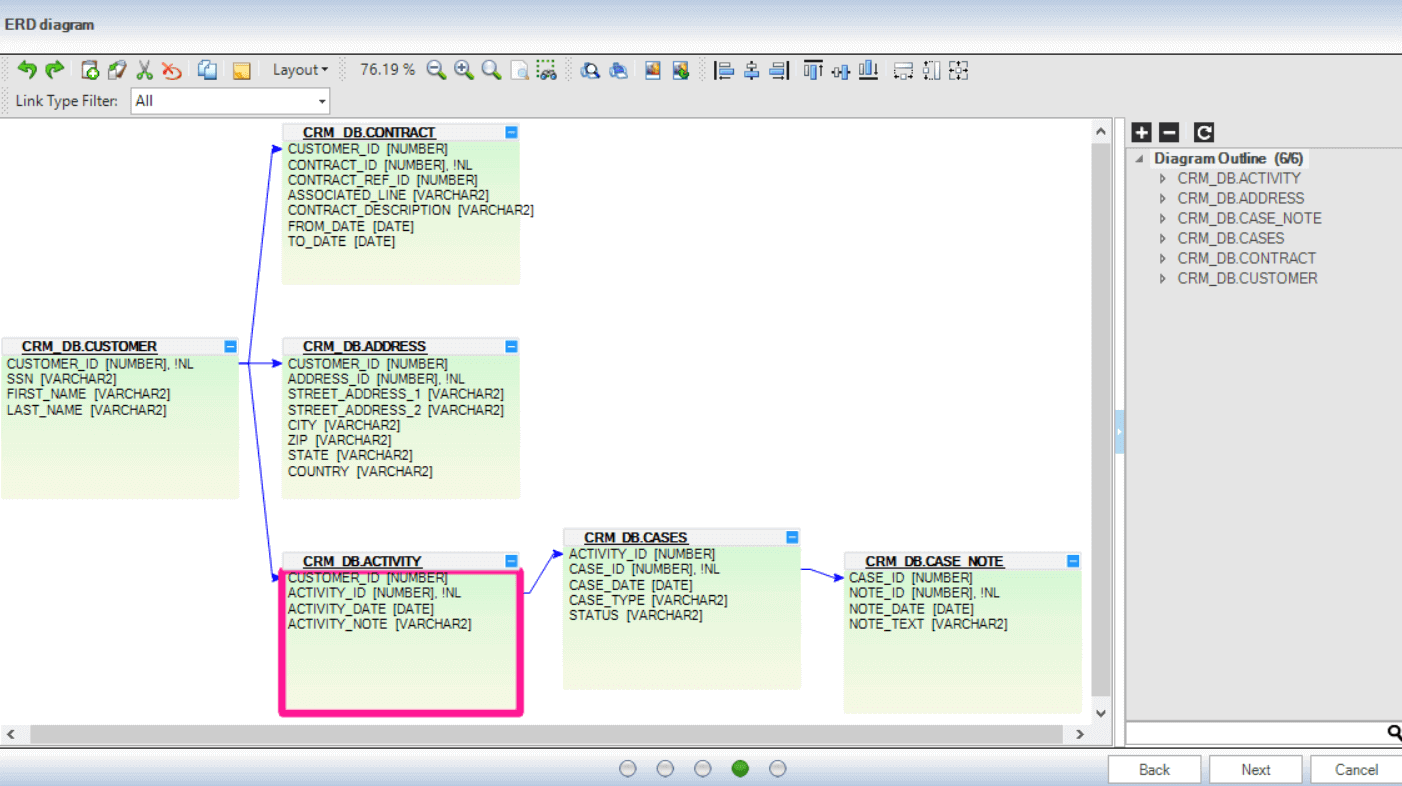
Task: Click the zoom out magnifier icon
Action: [x=436, y=70]
